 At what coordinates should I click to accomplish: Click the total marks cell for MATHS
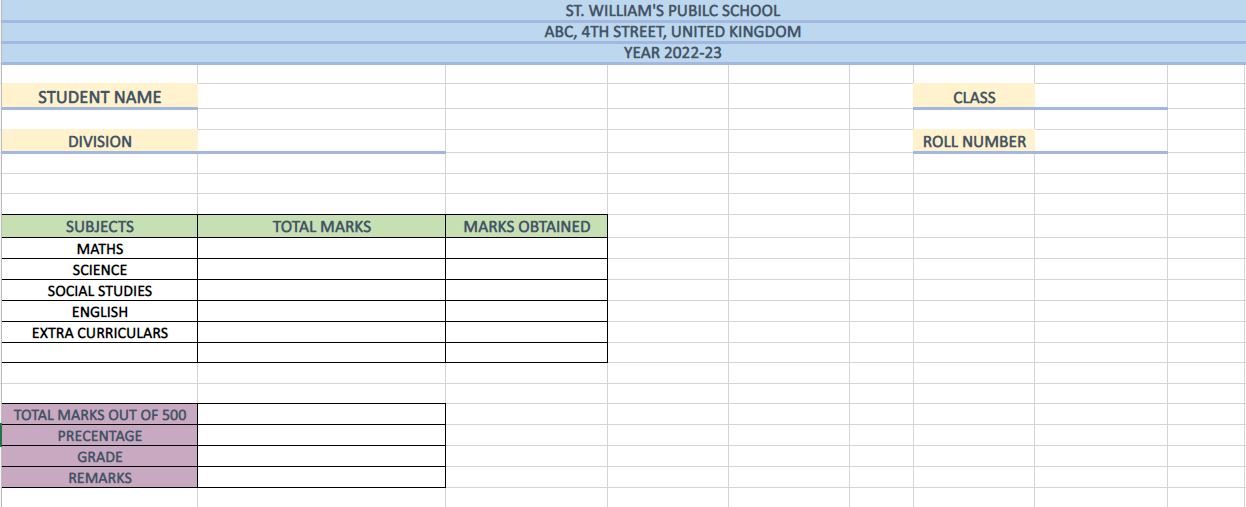tap(321, 249)
